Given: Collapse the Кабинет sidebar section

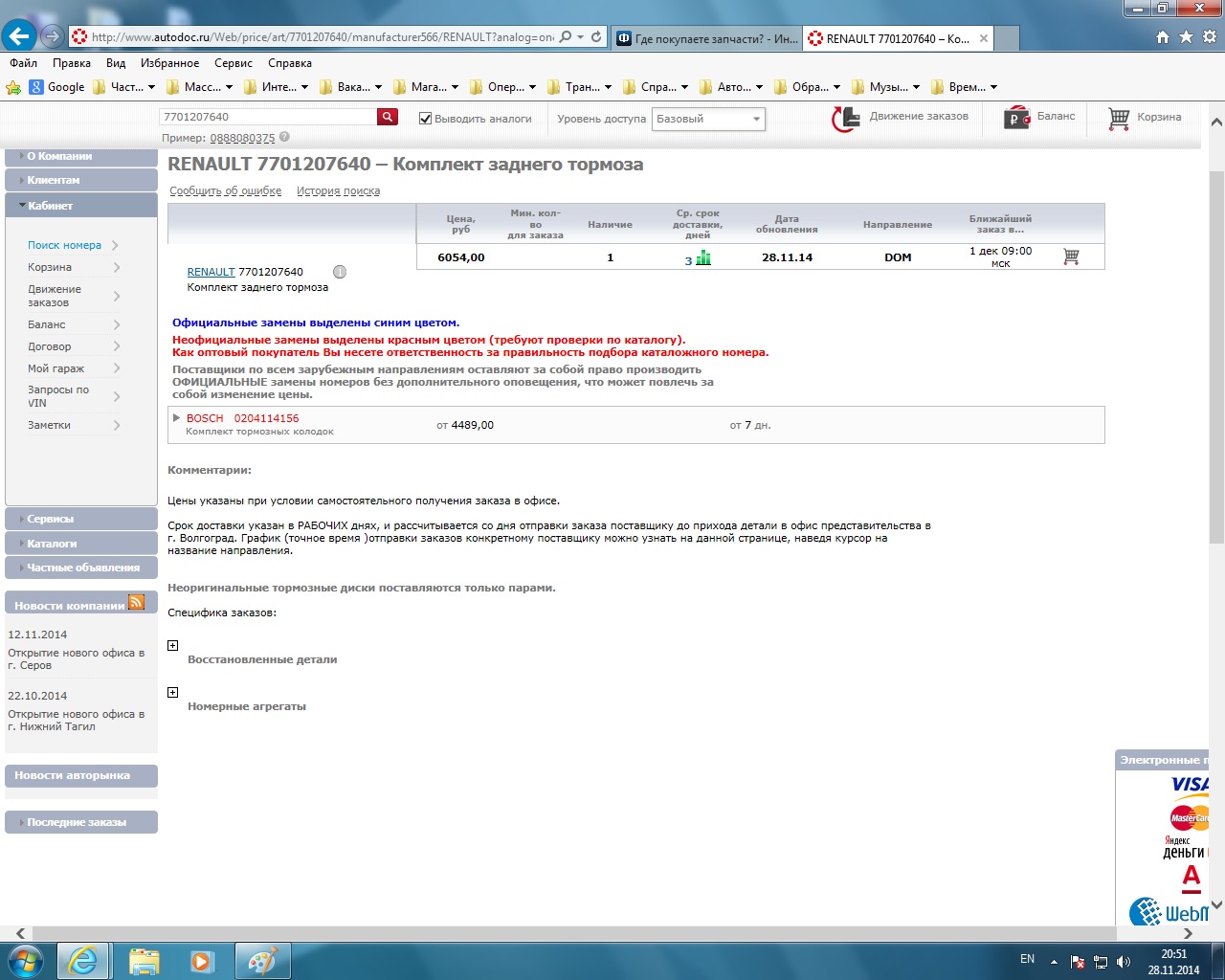Looking at the screenshot, I should (x=81, y=206).
